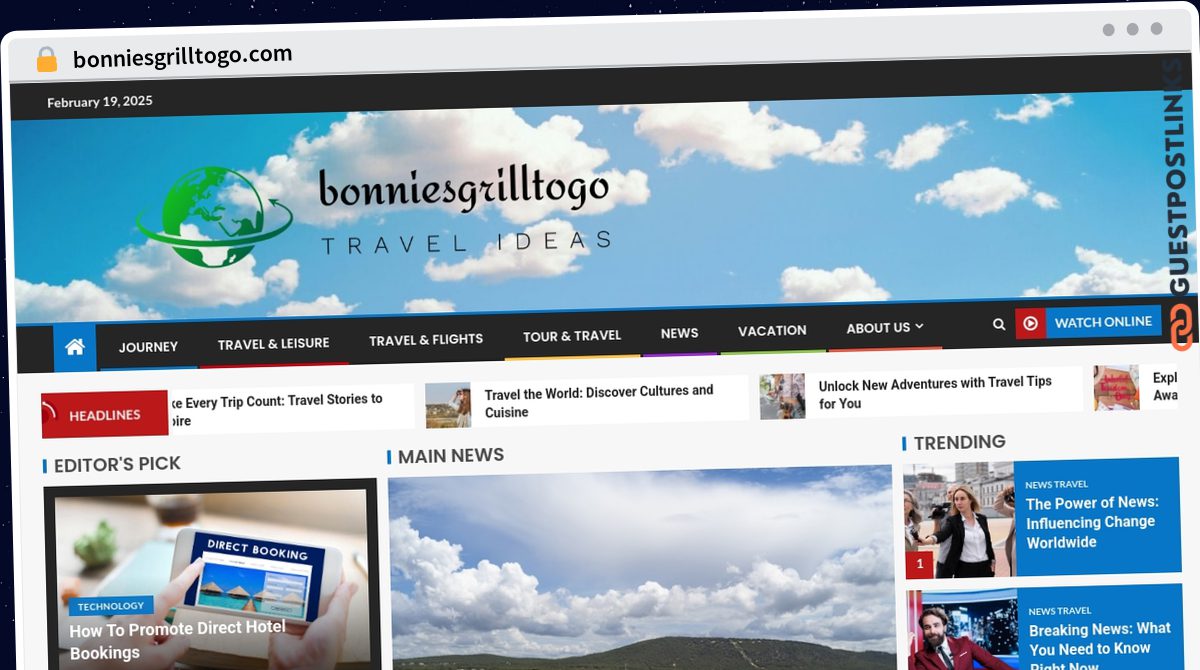1200x670 pixels.
Task: Open the search magnifier icon
Action: [998, 324]
